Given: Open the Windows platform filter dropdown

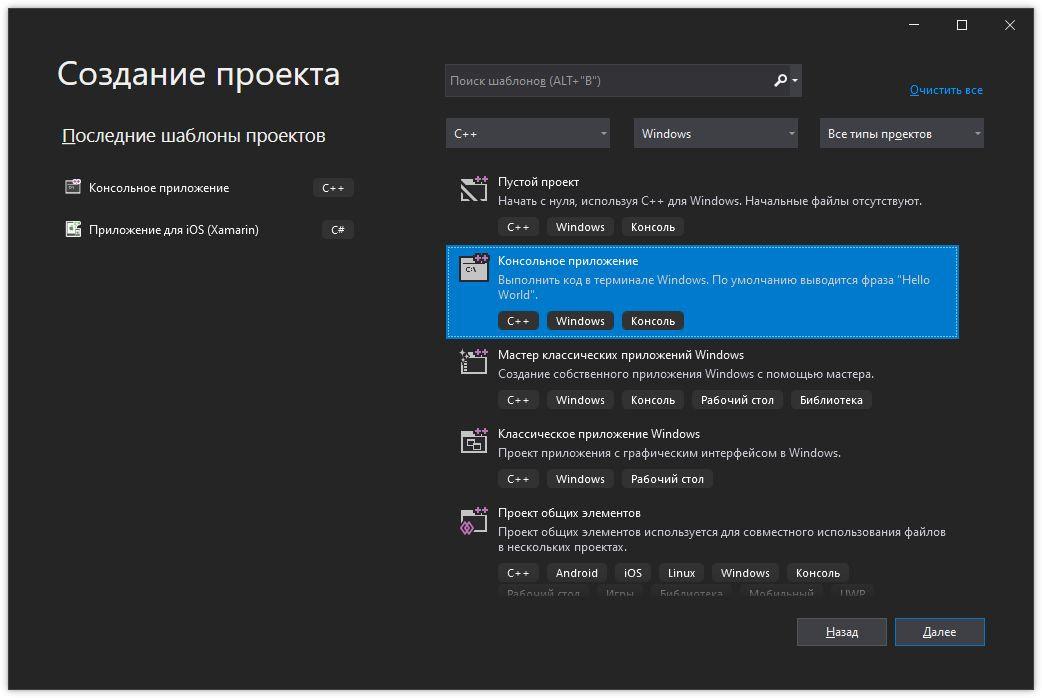Looking at the screenshot, I should pyautogui.click(x=715, y=134).
